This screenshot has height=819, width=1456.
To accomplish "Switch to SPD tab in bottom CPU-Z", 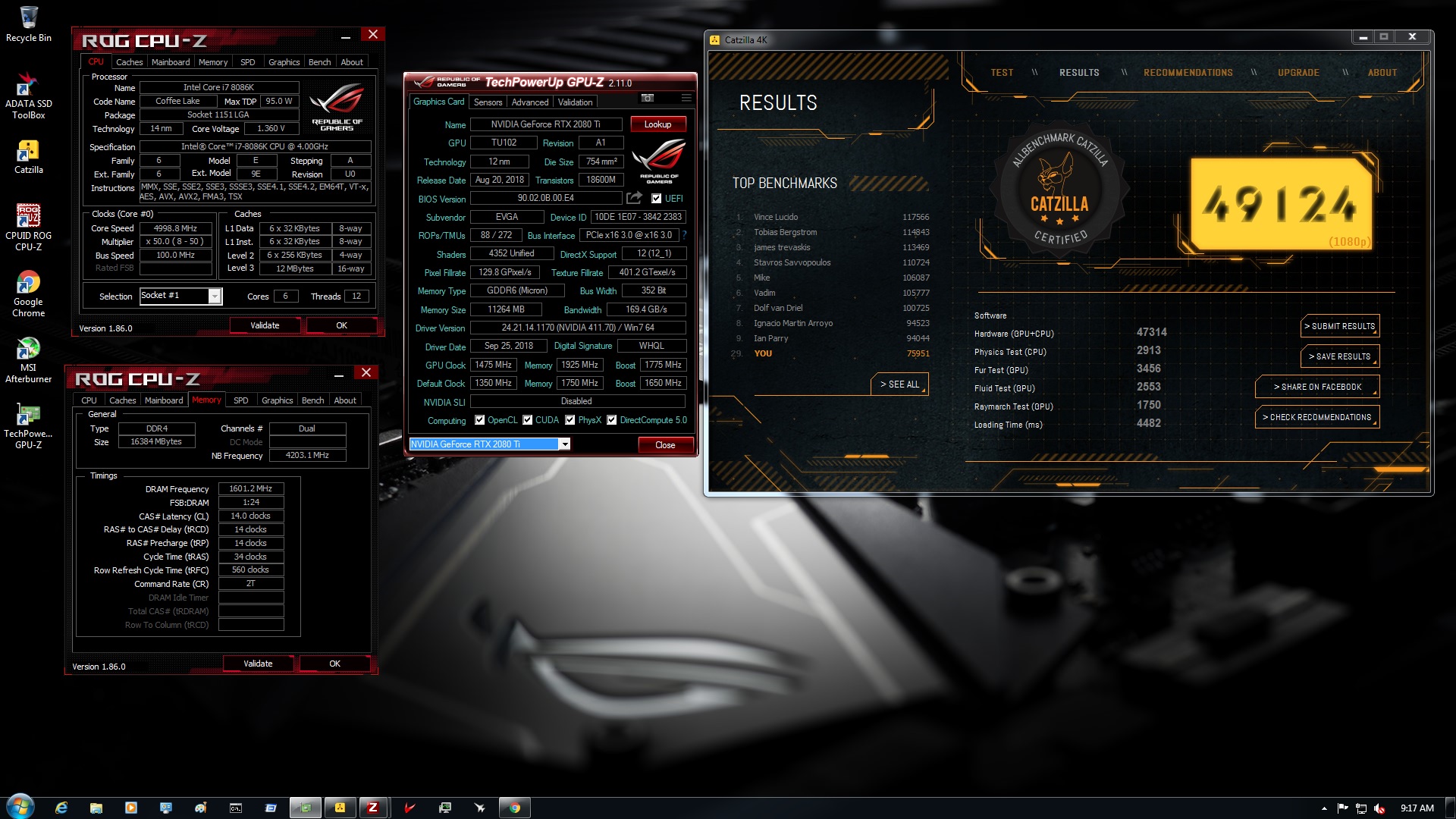I will point(241,400).
